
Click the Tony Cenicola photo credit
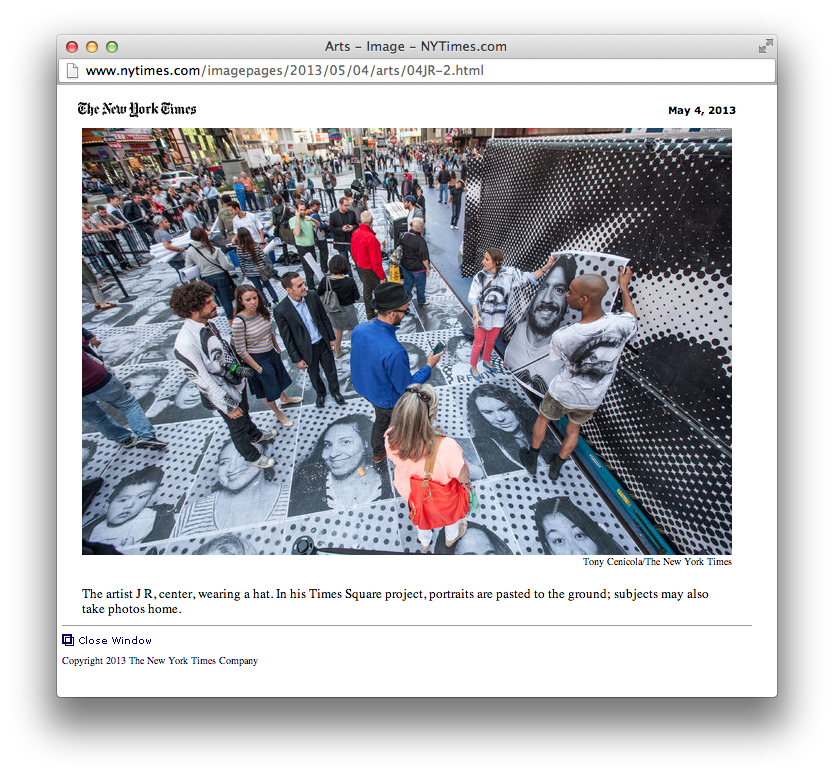point(657,562)
